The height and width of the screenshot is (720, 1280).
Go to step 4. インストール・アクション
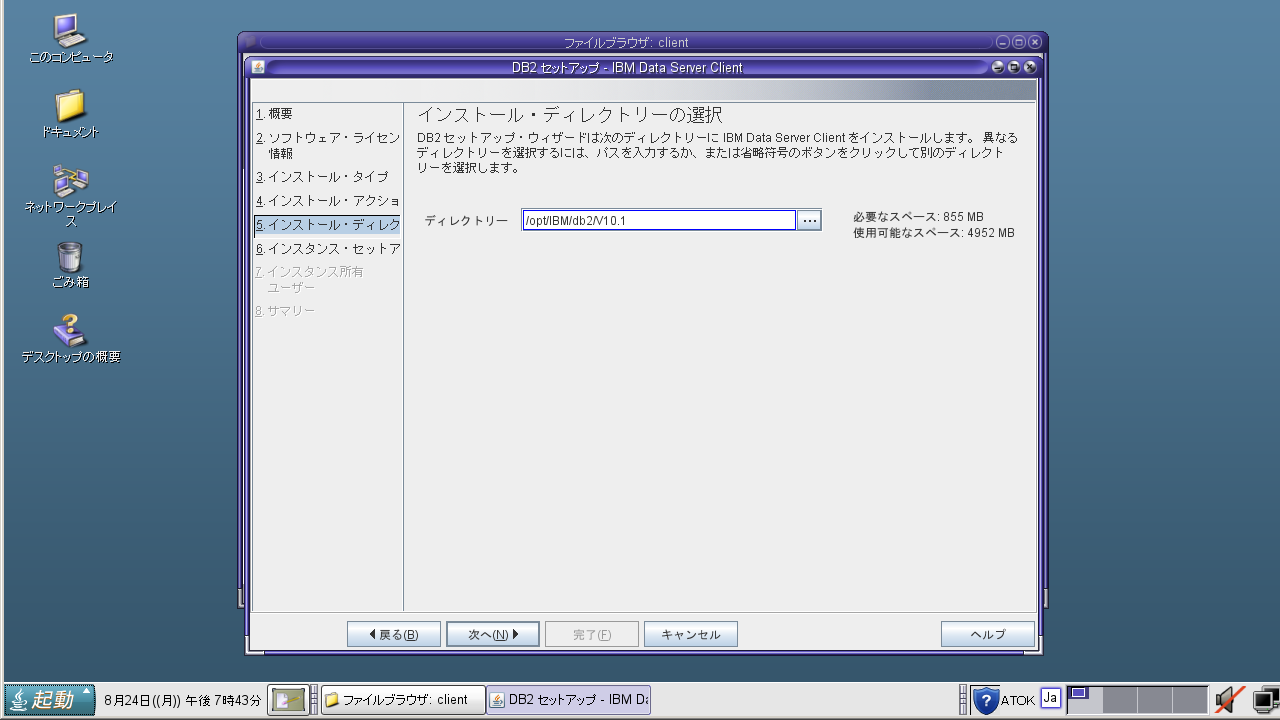327,201
